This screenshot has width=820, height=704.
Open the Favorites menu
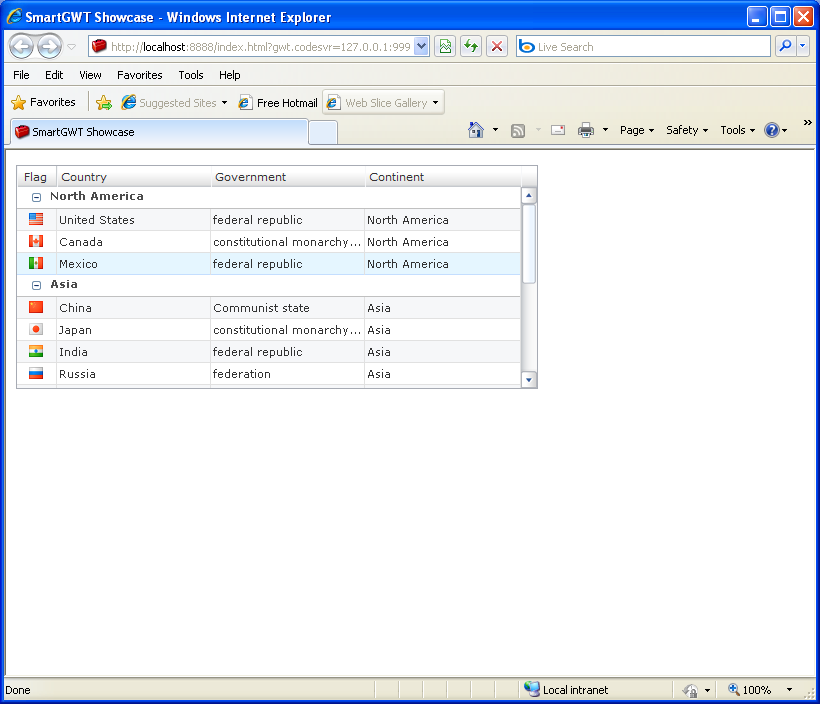[140, 75]
